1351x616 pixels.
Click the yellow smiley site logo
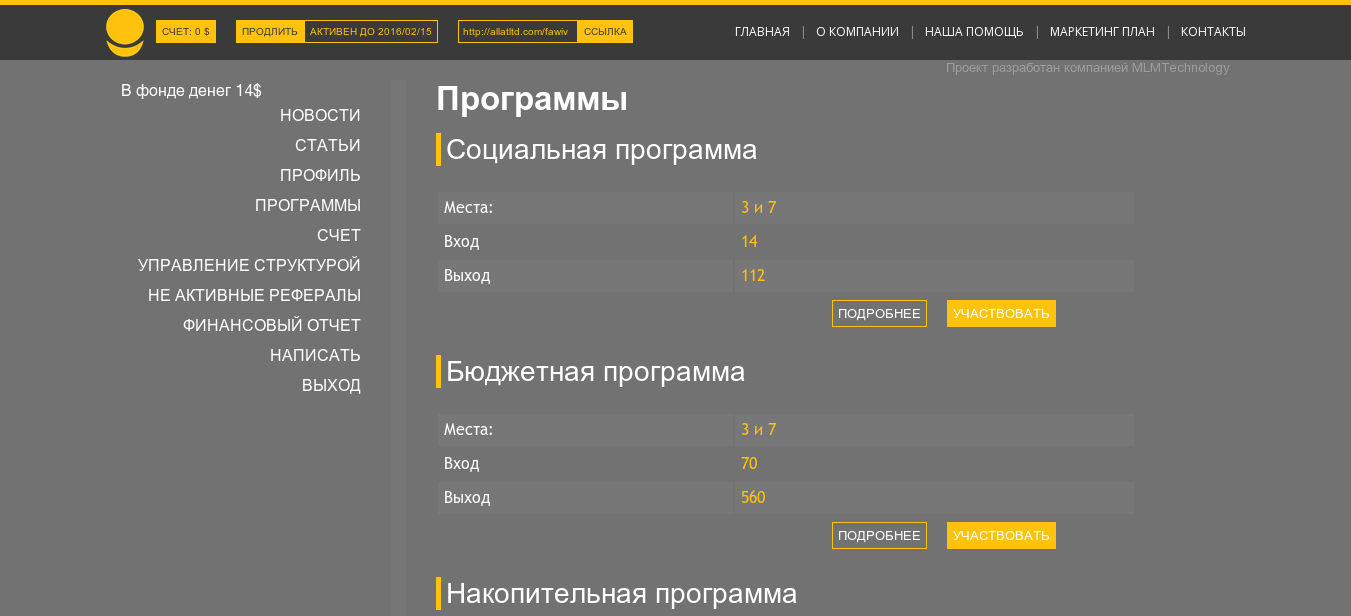click(x=125, y=33)
